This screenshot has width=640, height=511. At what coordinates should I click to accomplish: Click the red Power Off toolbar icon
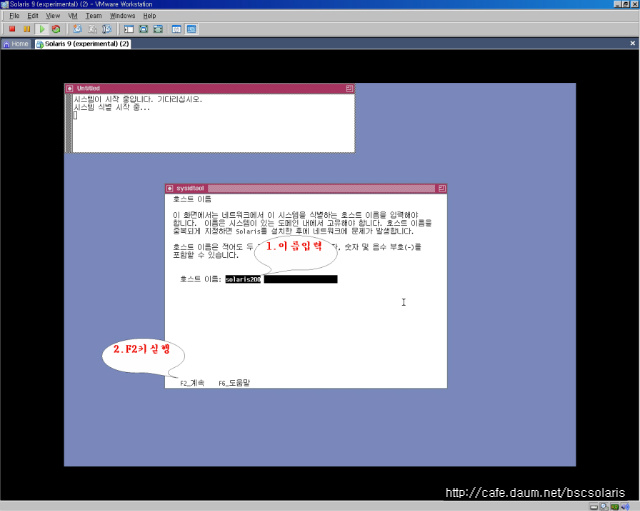pyautogui.click(x=12, y=29)
